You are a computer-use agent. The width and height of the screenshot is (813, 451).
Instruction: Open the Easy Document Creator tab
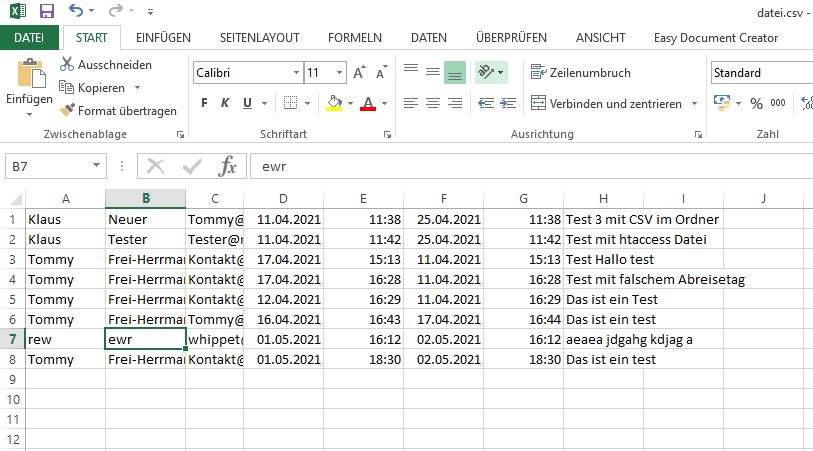coord(716,38)
